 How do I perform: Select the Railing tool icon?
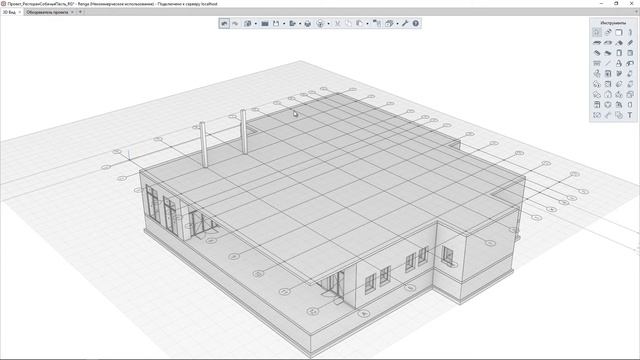(597, 63)
